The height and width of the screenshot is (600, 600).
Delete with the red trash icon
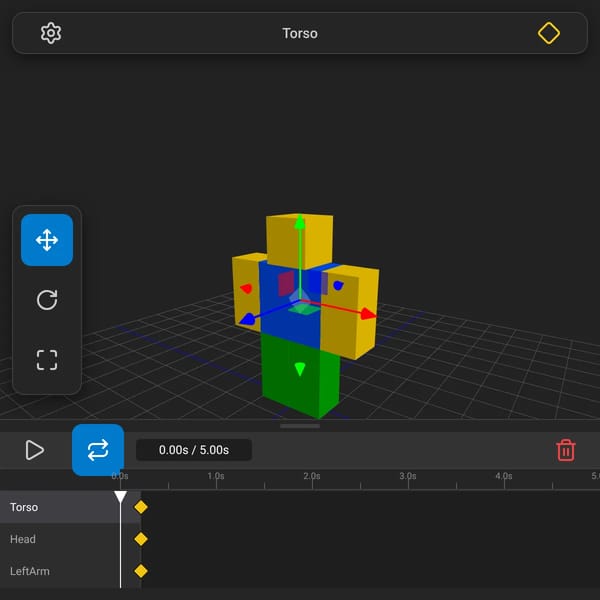pyautogui.click(x=566, y=450)
